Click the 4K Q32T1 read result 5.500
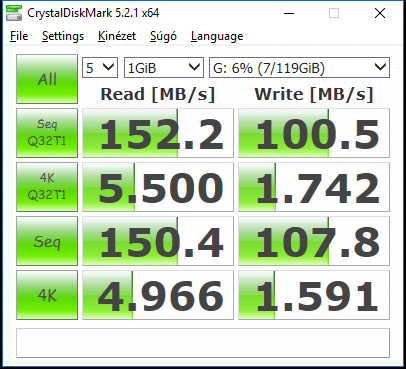 pos(158,187)
